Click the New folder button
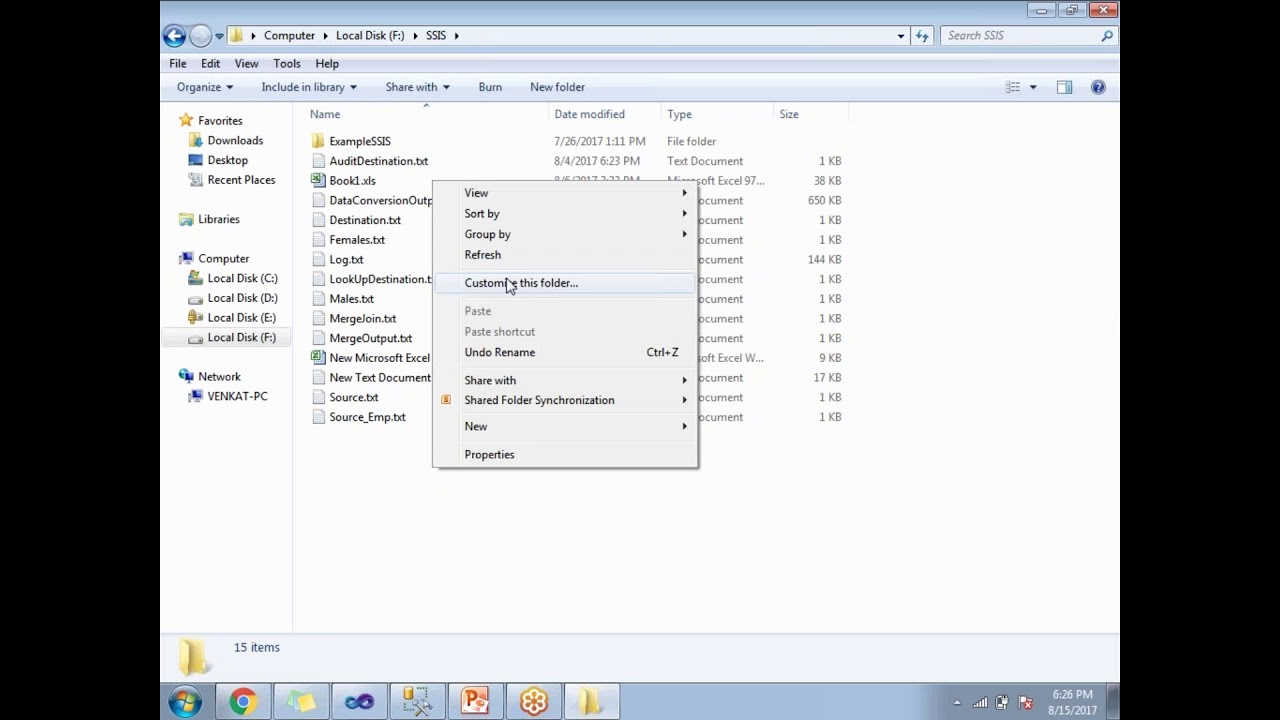This screenshot has height=720, width=1280. click(557, 87)
